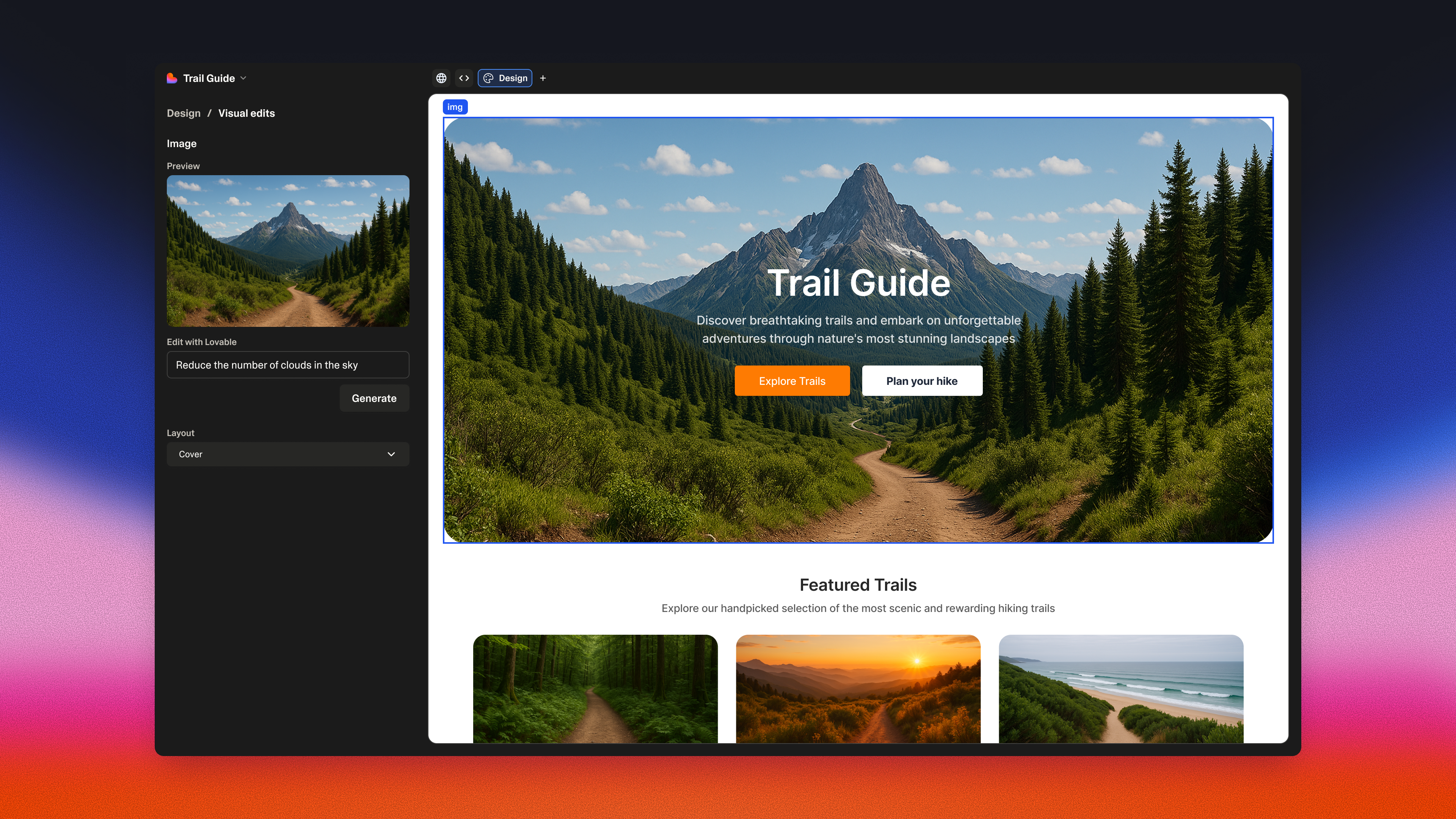Go back to Design breadcrumb
The image size is (1456, 819).
tap(183, 113)
